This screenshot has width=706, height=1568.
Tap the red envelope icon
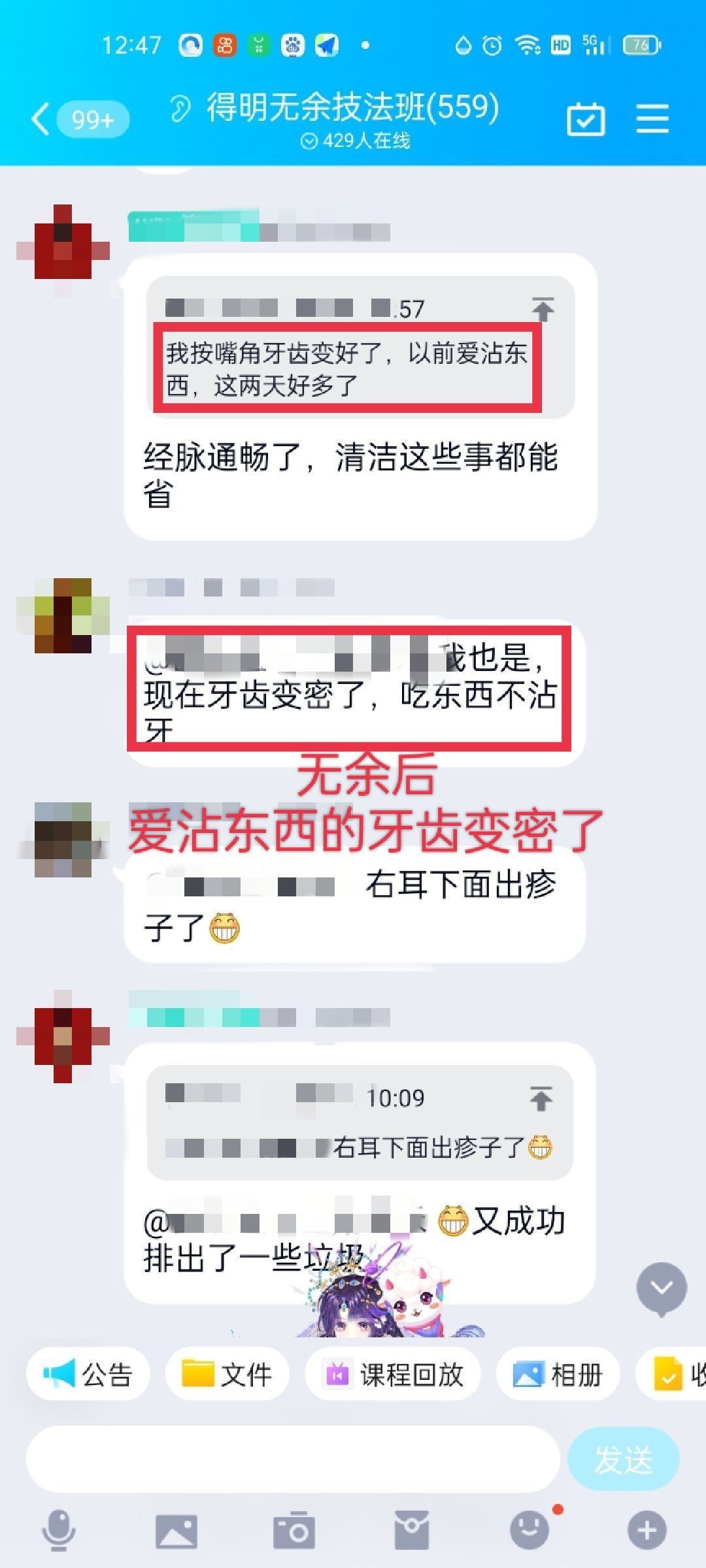click(x=412, y=1530)
